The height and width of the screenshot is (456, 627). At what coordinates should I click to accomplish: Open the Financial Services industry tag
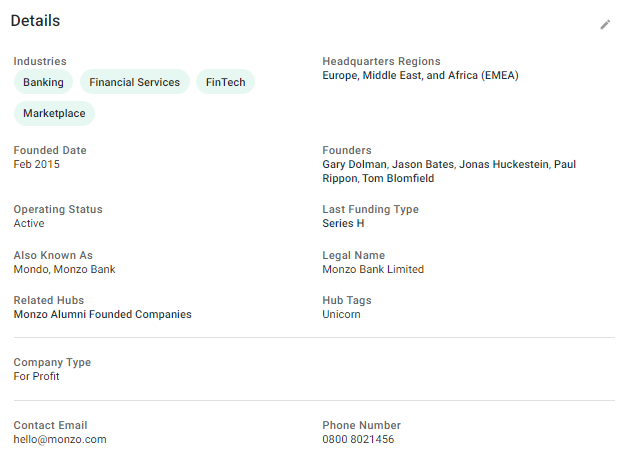tap(134, 82)
